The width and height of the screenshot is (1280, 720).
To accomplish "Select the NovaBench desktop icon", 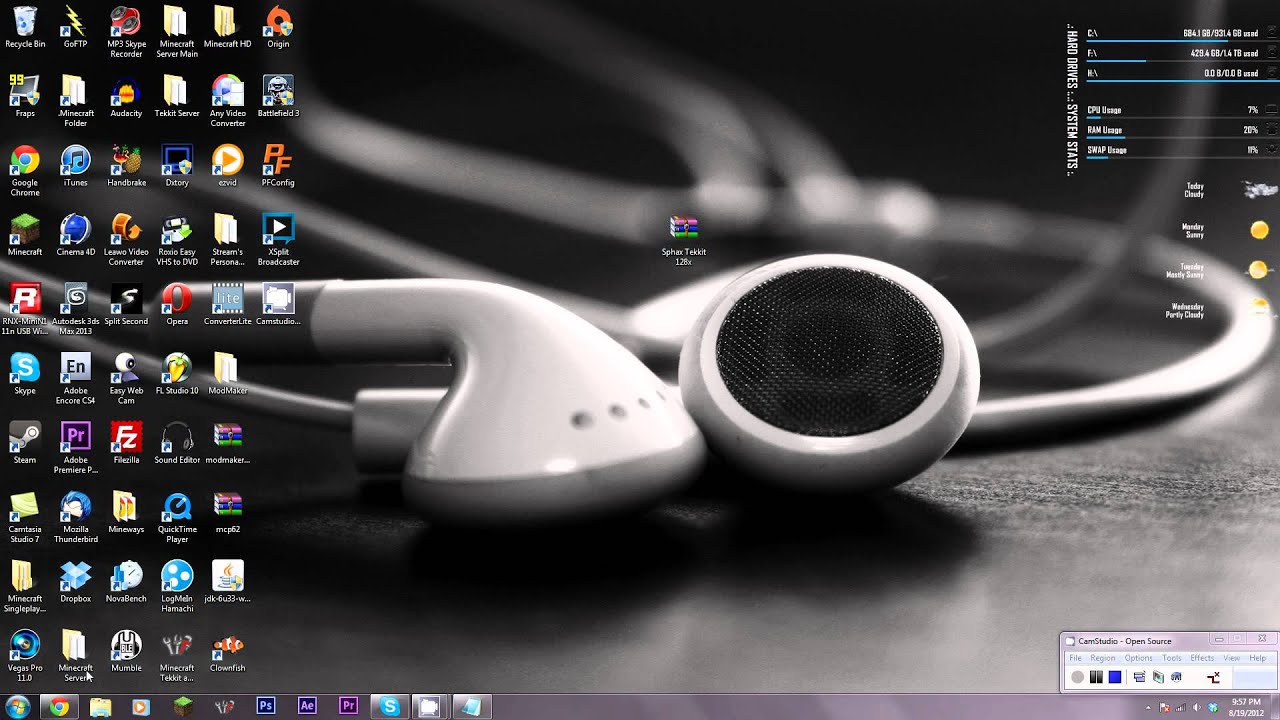I will click(126, 582).
